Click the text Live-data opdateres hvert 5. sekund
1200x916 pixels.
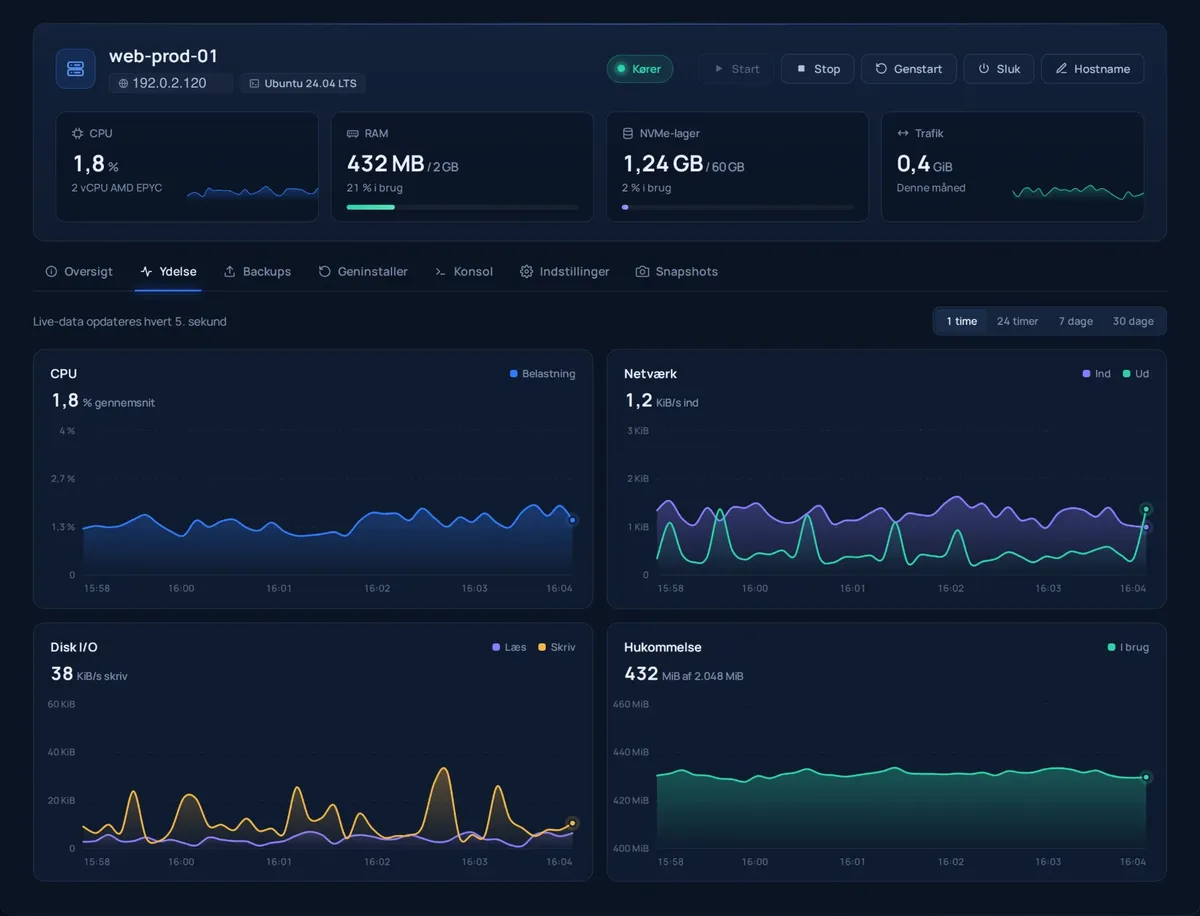click(x=130, y=321)
